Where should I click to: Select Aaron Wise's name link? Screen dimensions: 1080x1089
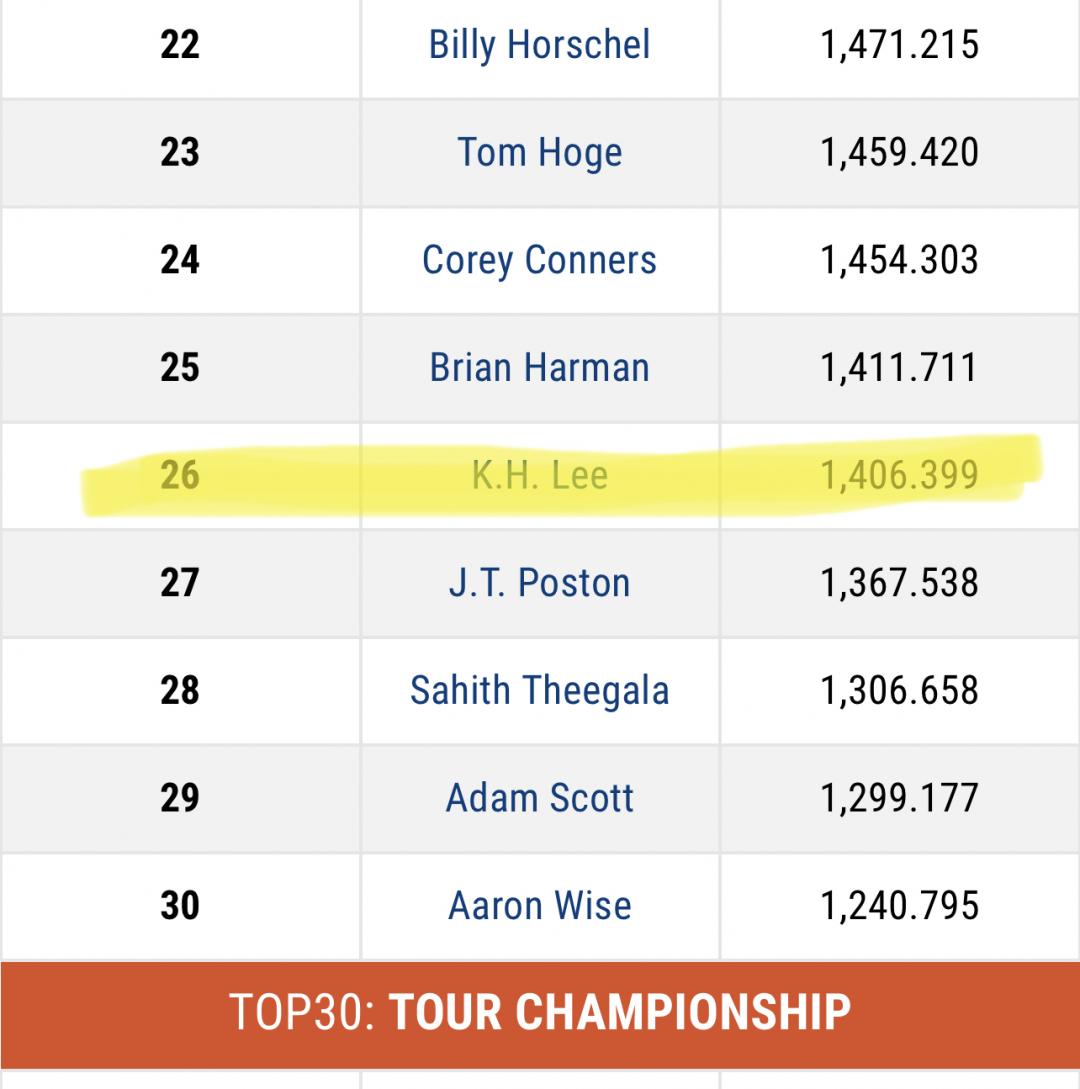click(x=539, y=905)
